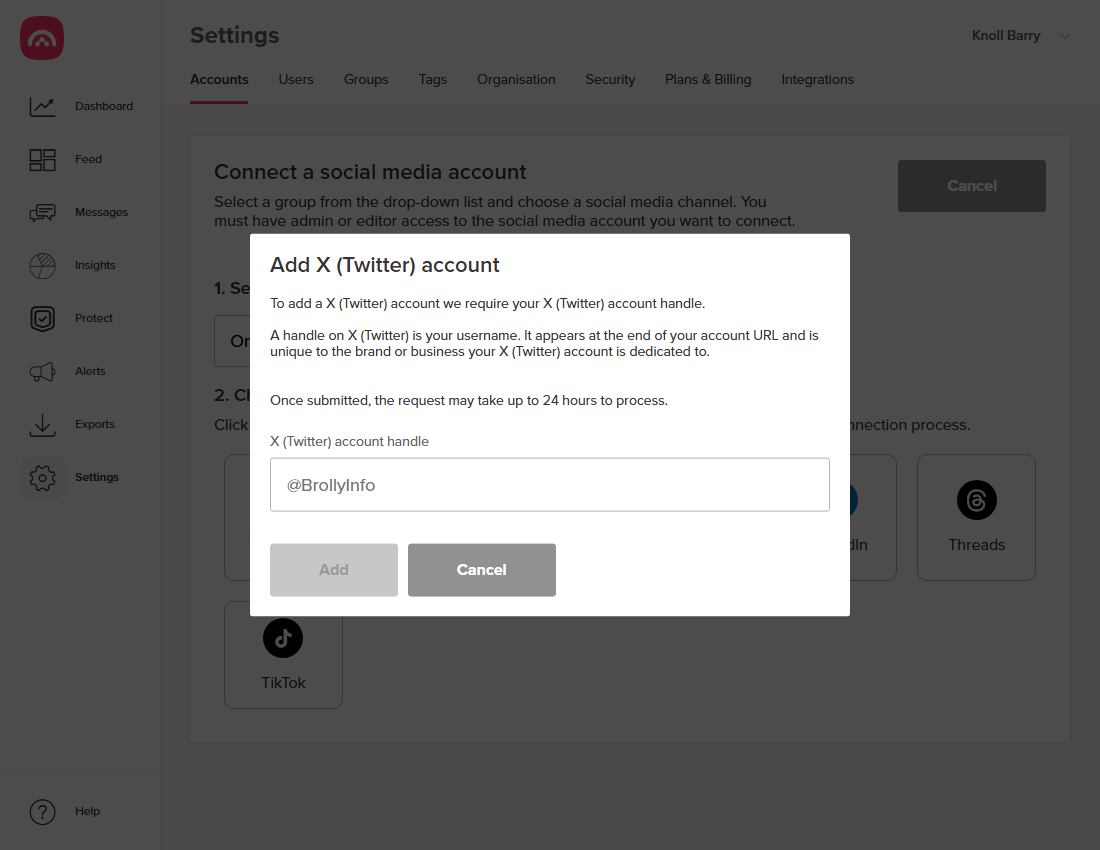Click the Threads card label

(x=976, y=545)
